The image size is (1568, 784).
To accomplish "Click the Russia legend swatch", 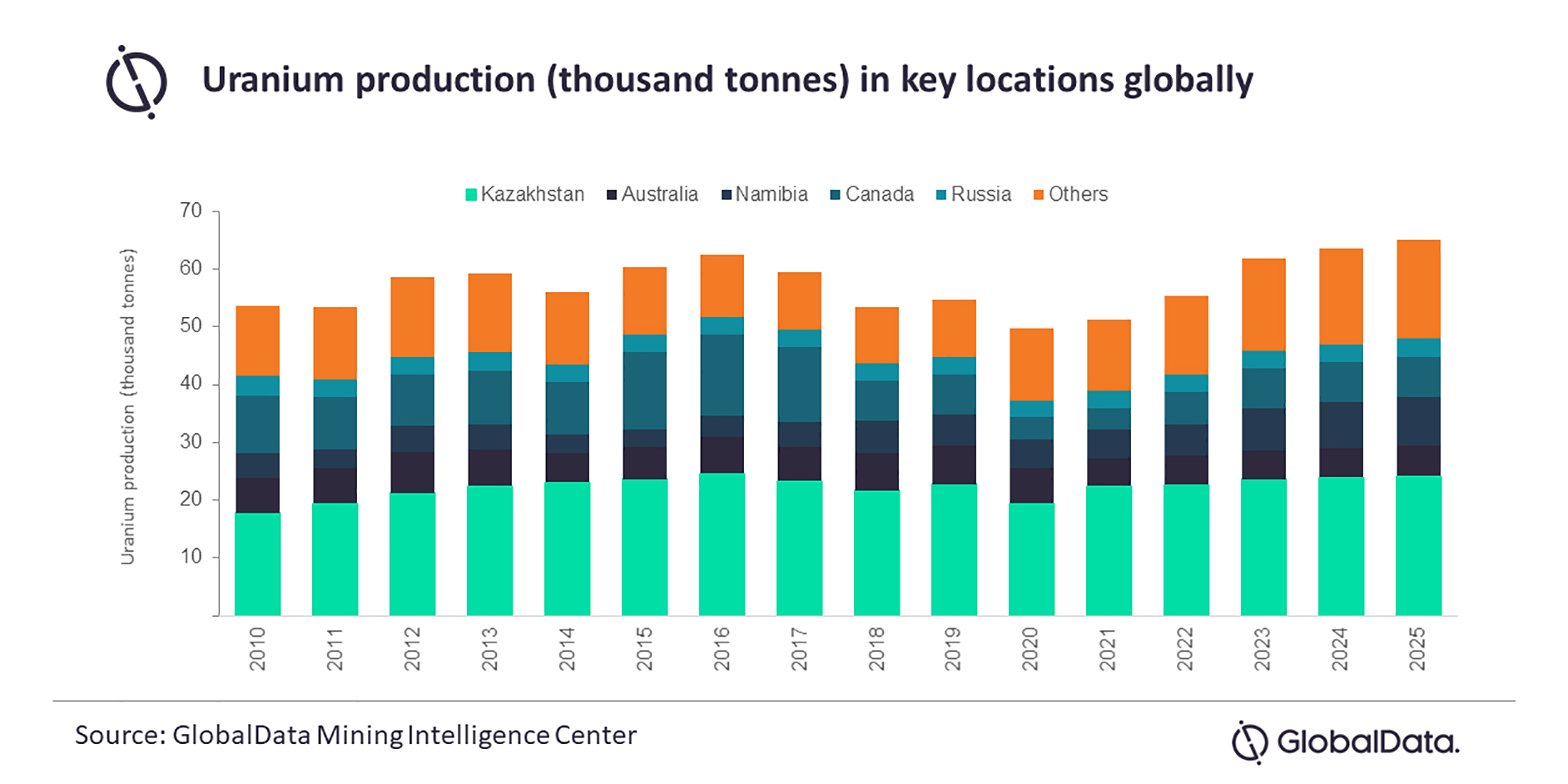I will click(941, 195).
